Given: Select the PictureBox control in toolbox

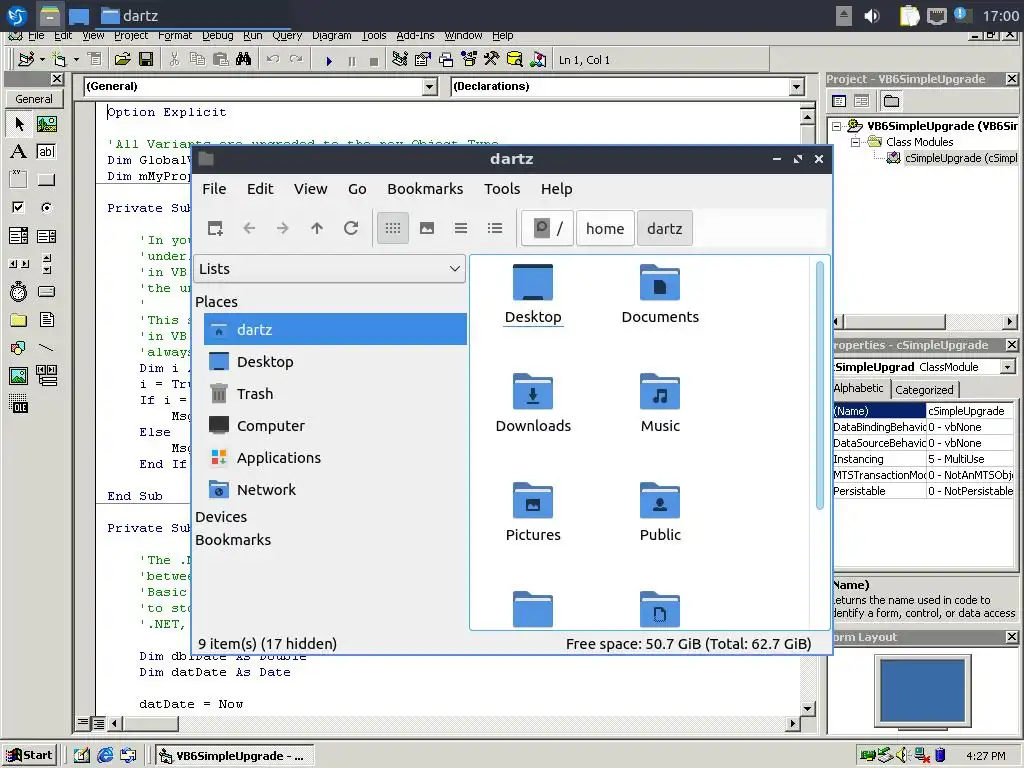Looking at the screenshot, I should (46, 123).
